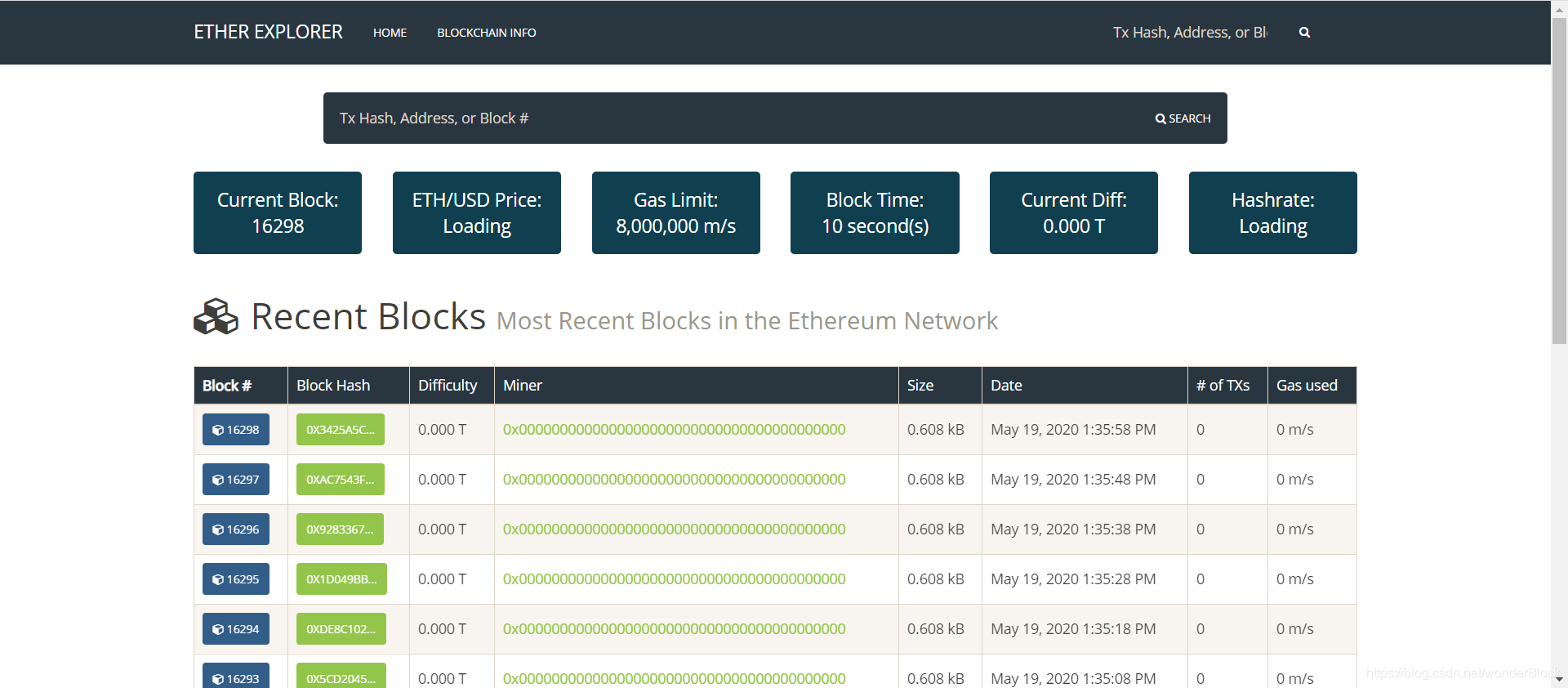Open block hash 0XDE8C102...
This screenshot has width=1568, height=688.
pos(341,629)
